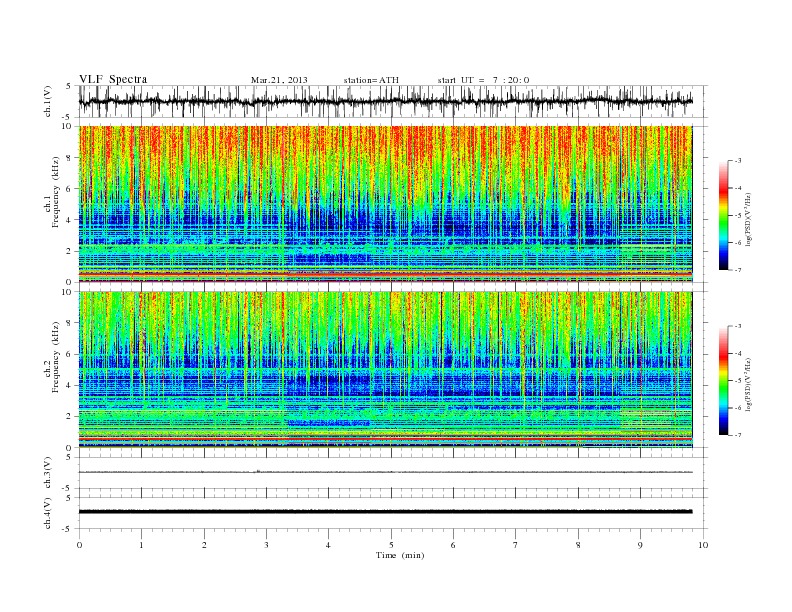This screenshot has height=612, width=792.
Task: Click the "-7" tick on ch.1 color bar
Action: point(739,270)
